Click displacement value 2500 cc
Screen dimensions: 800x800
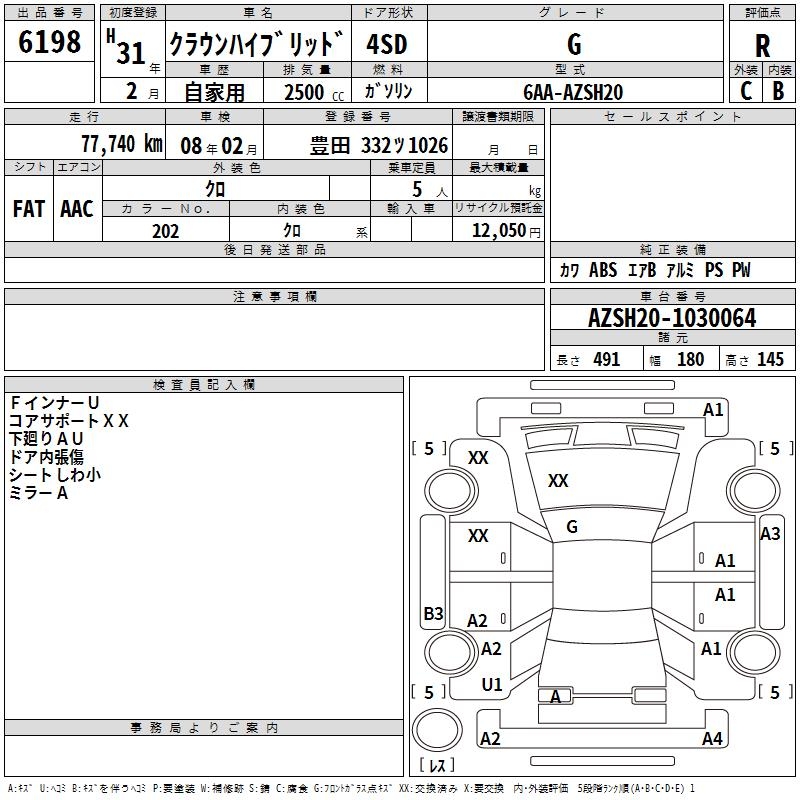click(x=314, y=92)
